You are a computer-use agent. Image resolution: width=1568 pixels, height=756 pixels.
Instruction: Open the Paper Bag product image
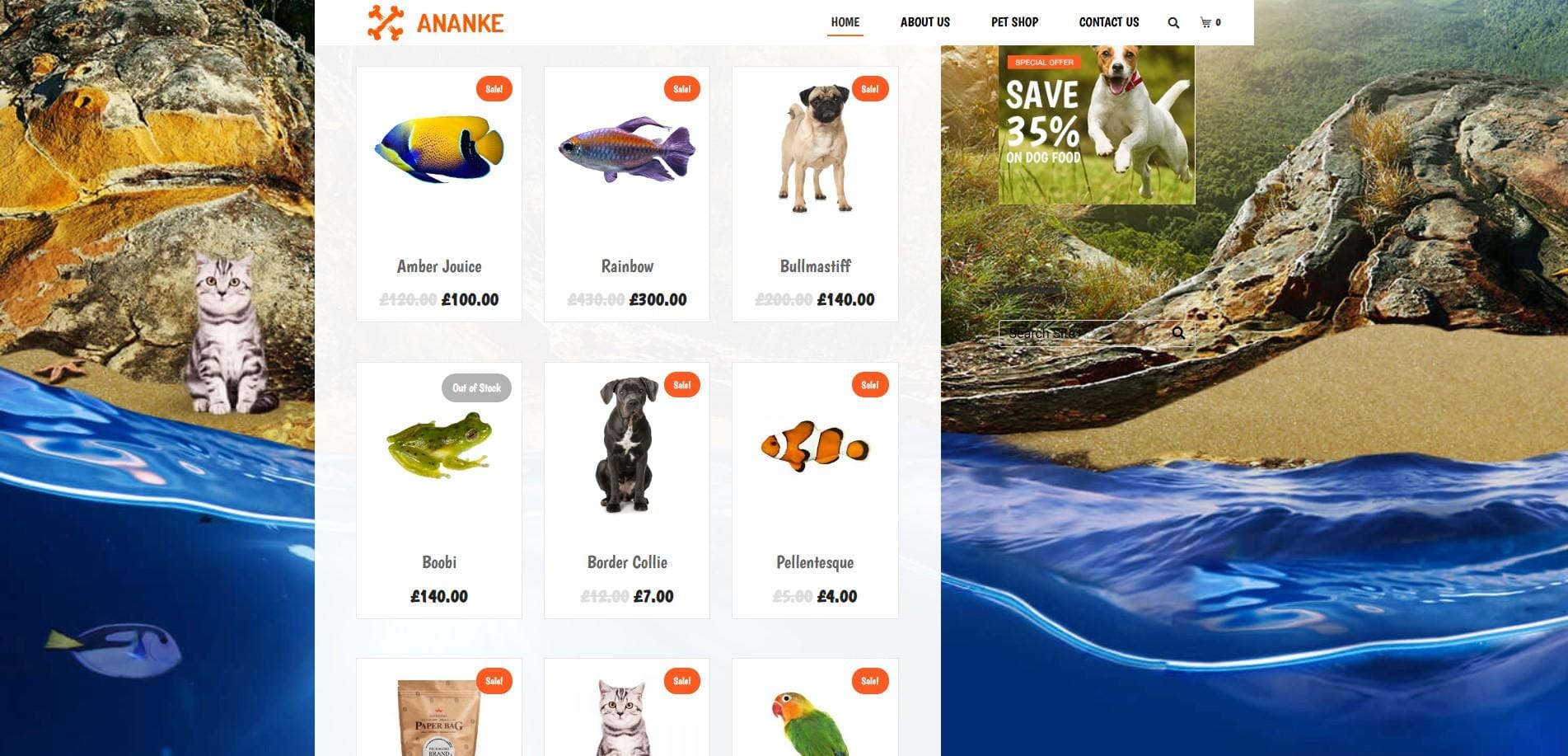click(x=439, y=717)
